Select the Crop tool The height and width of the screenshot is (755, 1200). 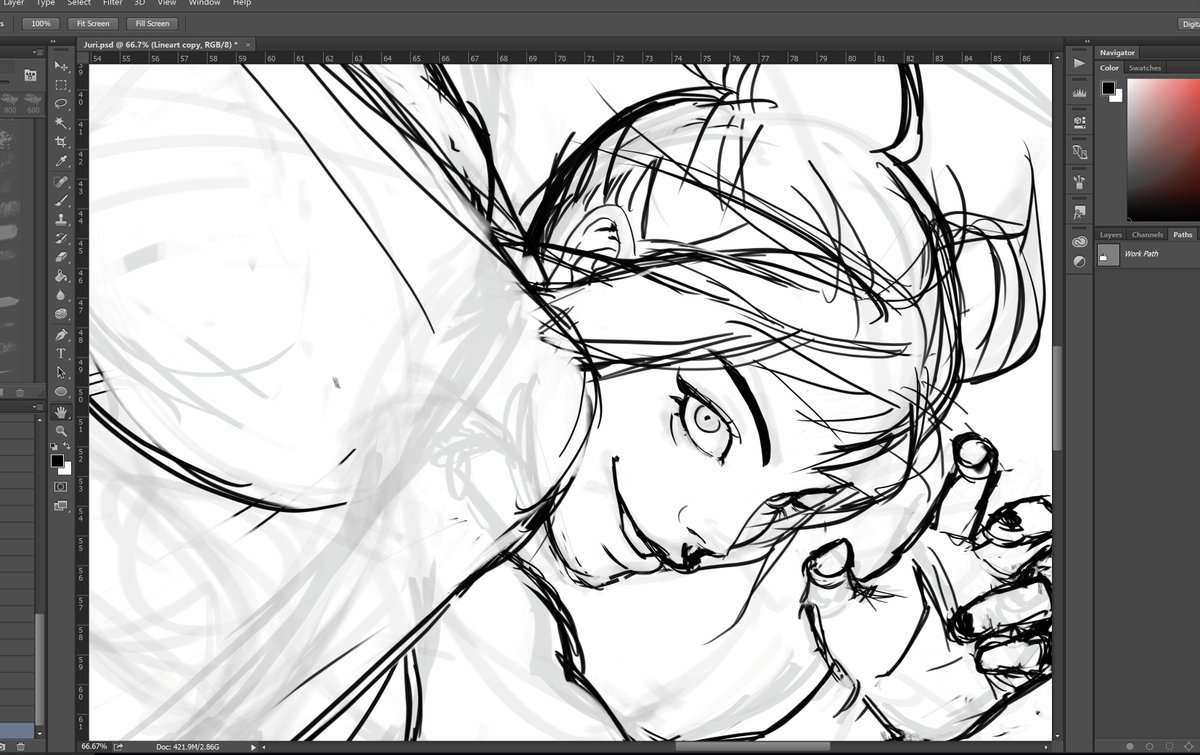(61, 142)
